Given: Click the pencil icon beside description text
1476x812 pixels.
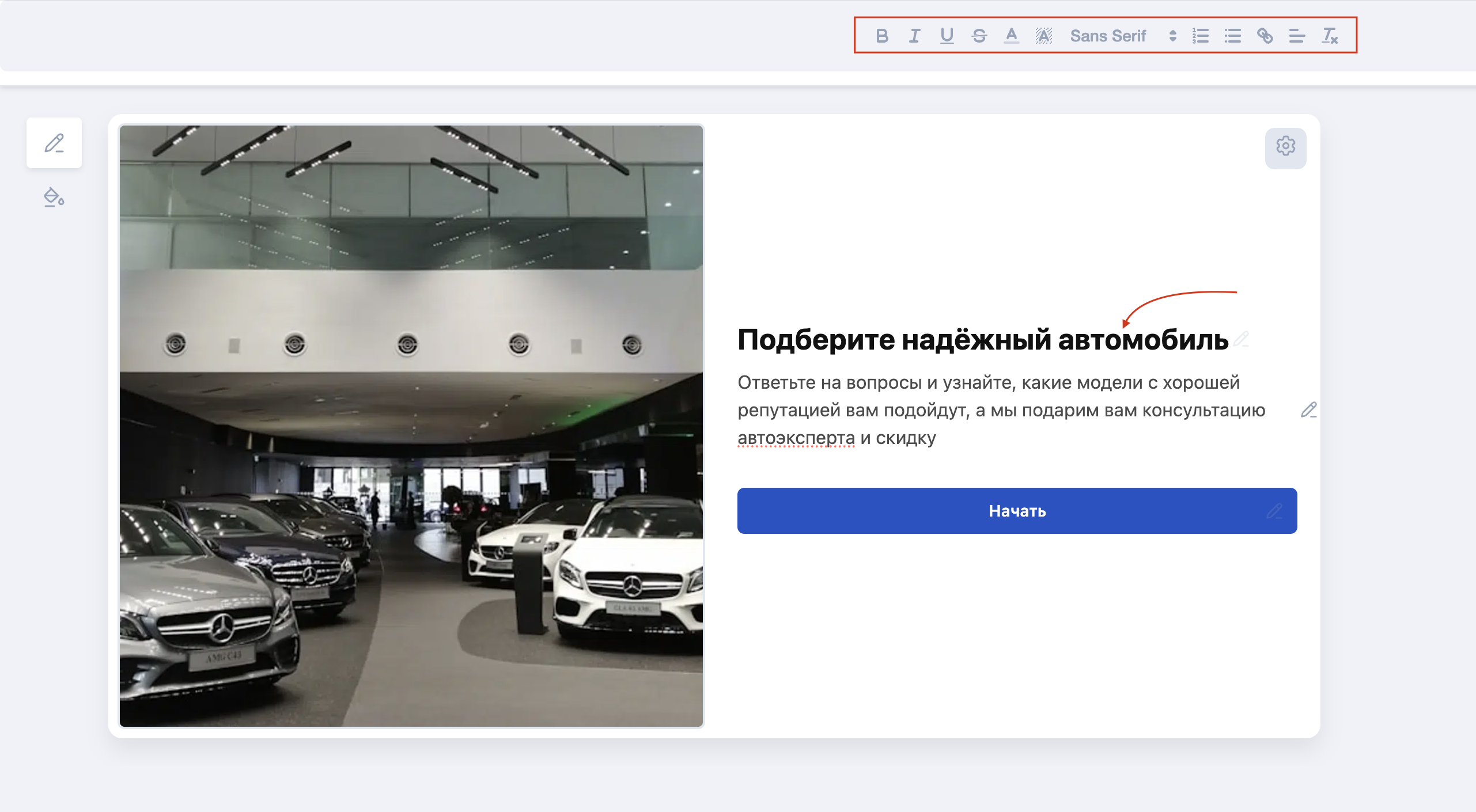Looking at the screenshot, I should [x=1309, y=410].
